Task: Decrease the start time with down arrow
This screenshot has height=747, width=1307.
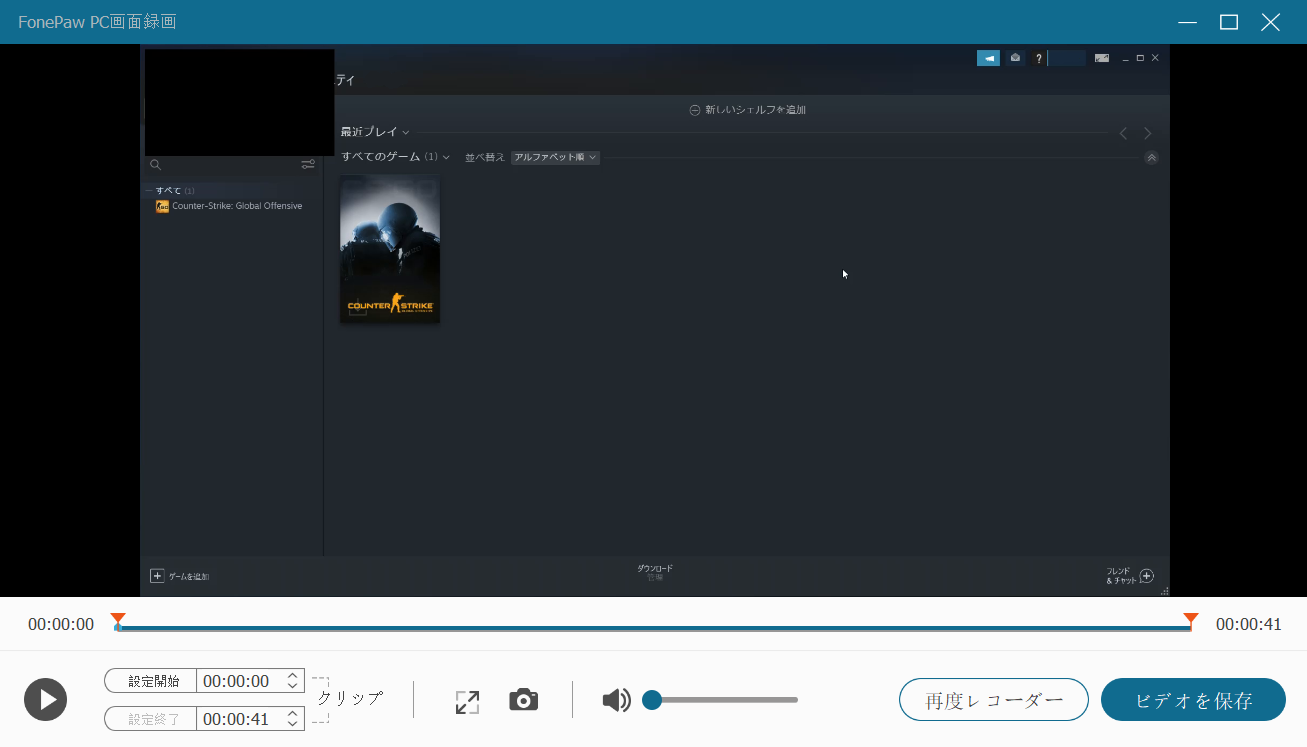Action: 293,687
